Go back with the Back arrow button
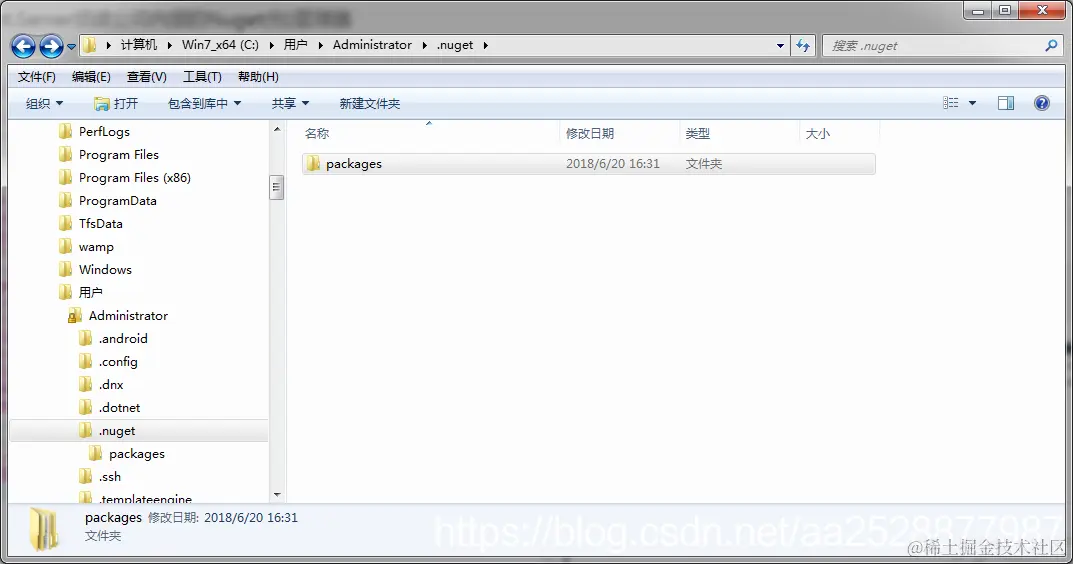The height and width of the screenshot is (564, 1073). pyautogui.click(x=23, y=46)
